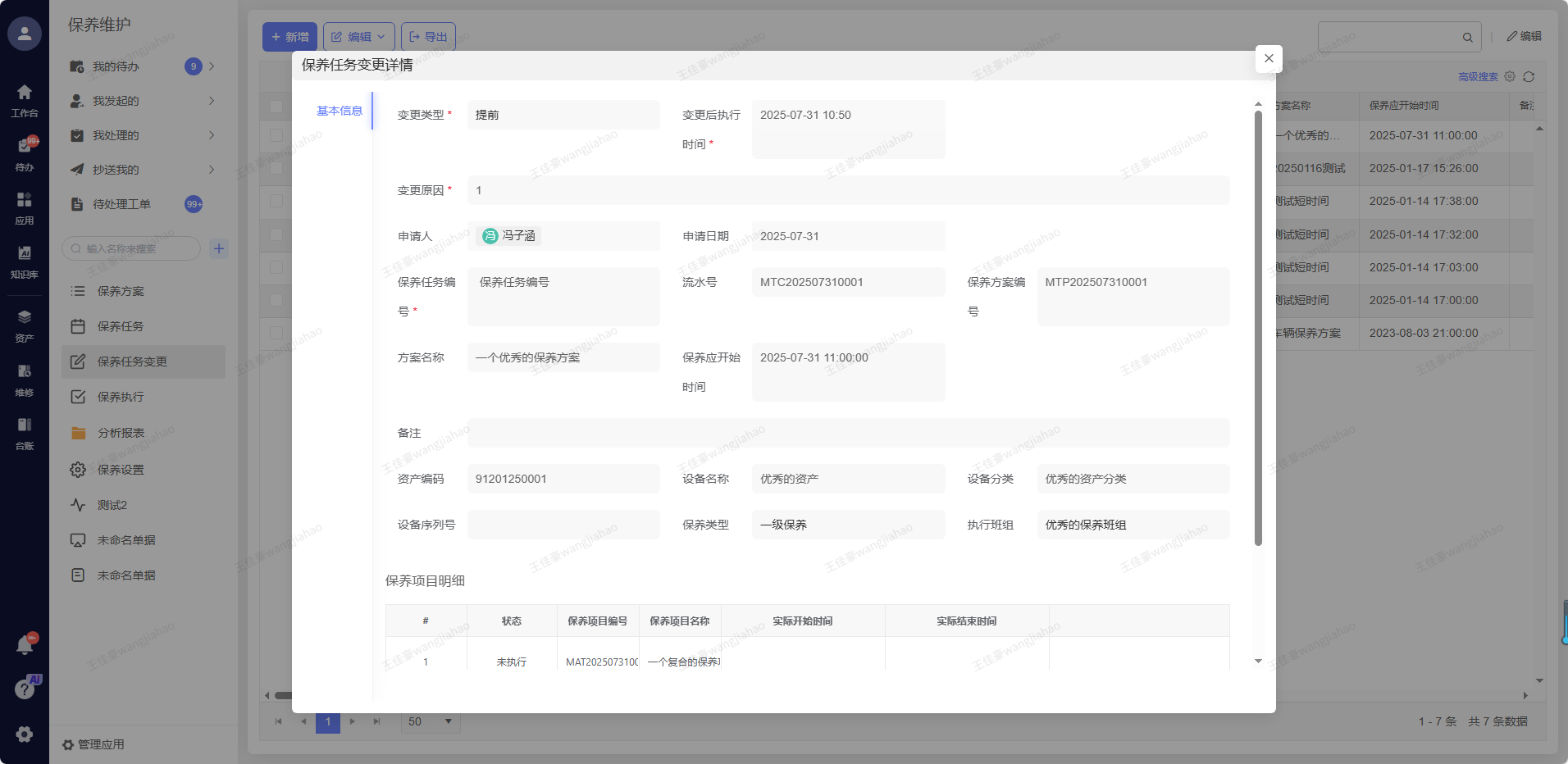Click the refresh icon beside 高级搜索

coord(1529,77)
